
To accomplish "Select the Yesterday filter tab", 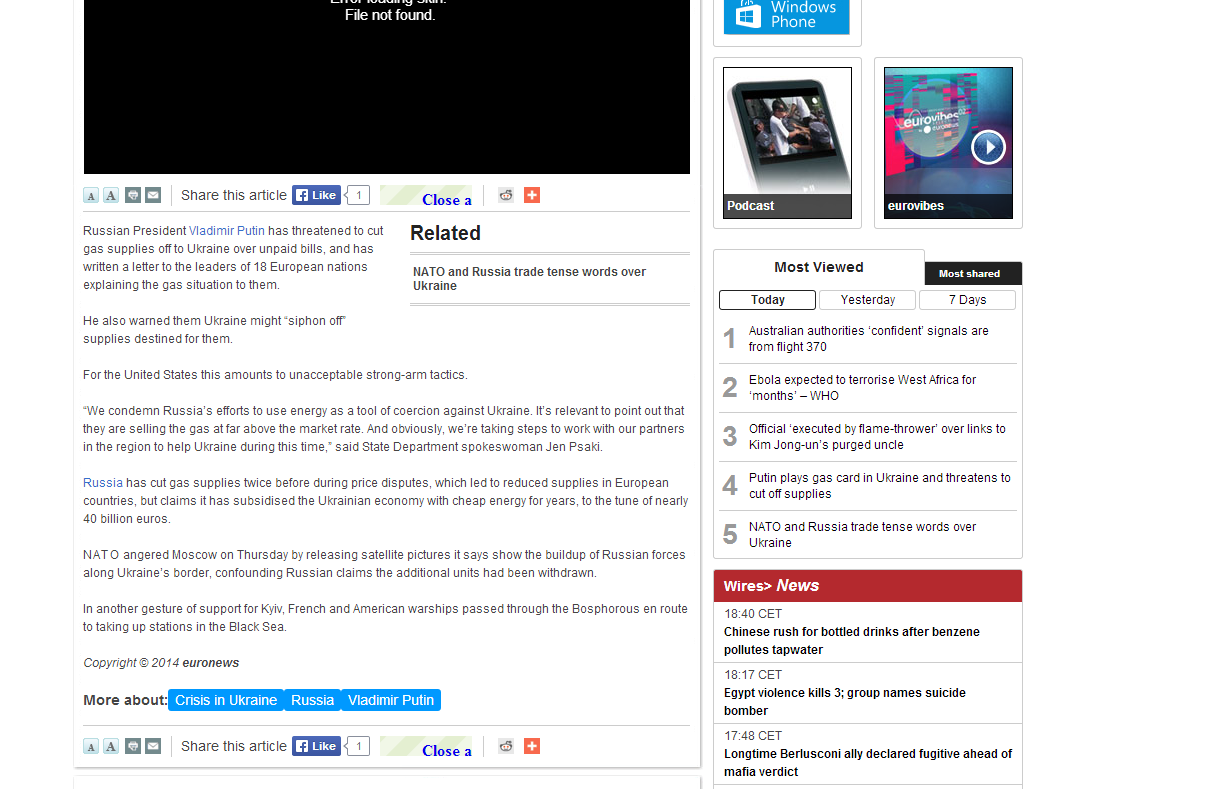I will (868, 300).
